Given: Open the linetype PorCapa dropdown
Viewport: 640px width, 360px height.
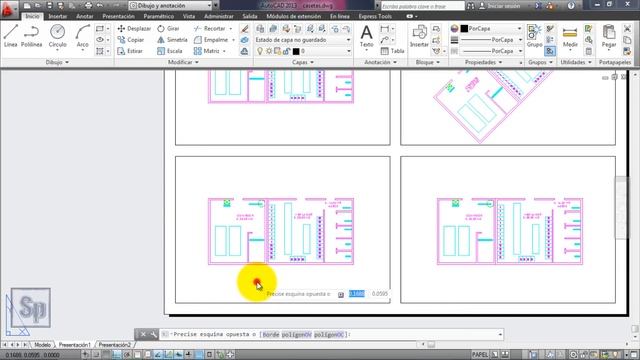Looking at the screenshot, I should click(491, 51).
